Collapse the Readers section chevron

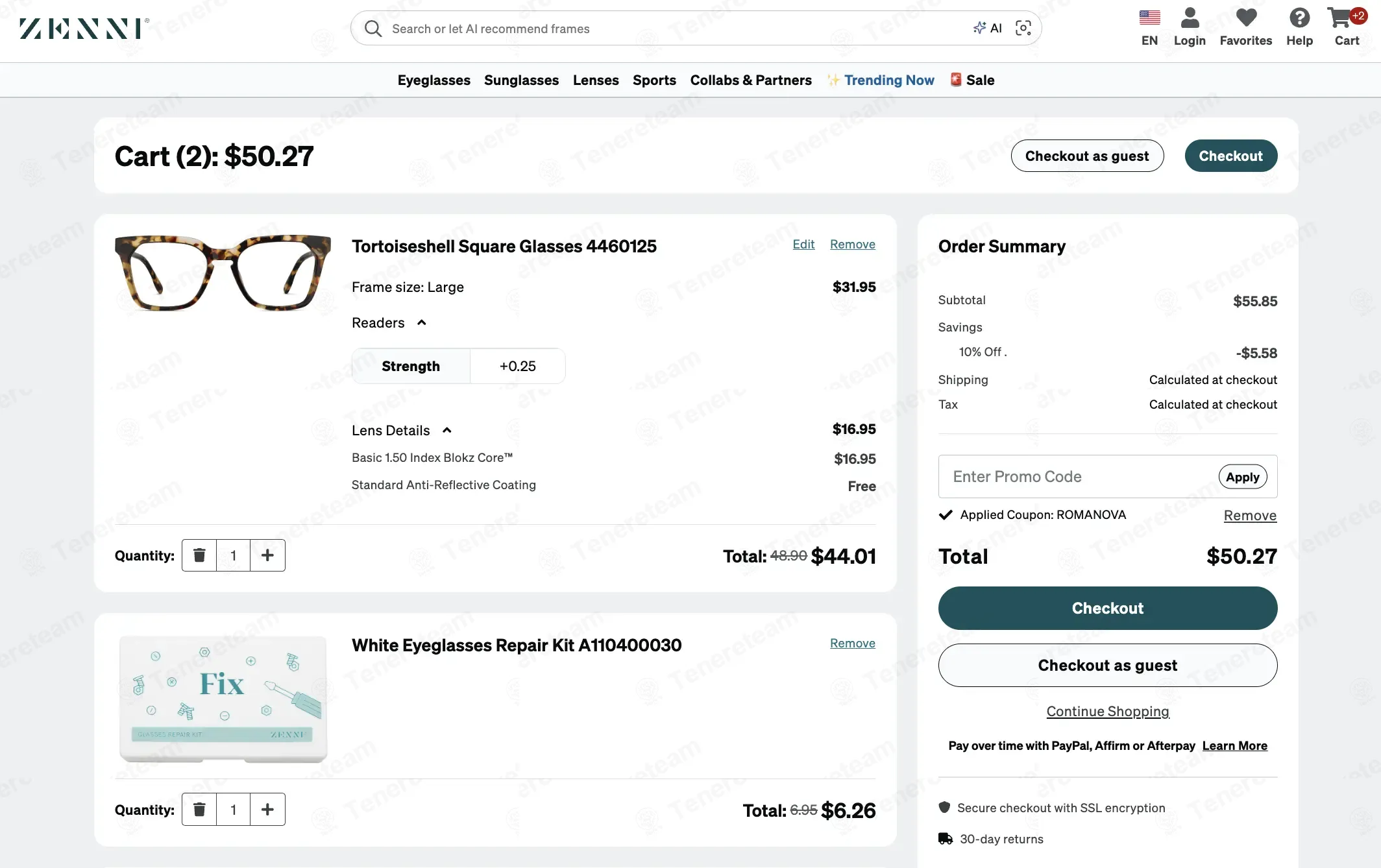(x=421, y=322)
